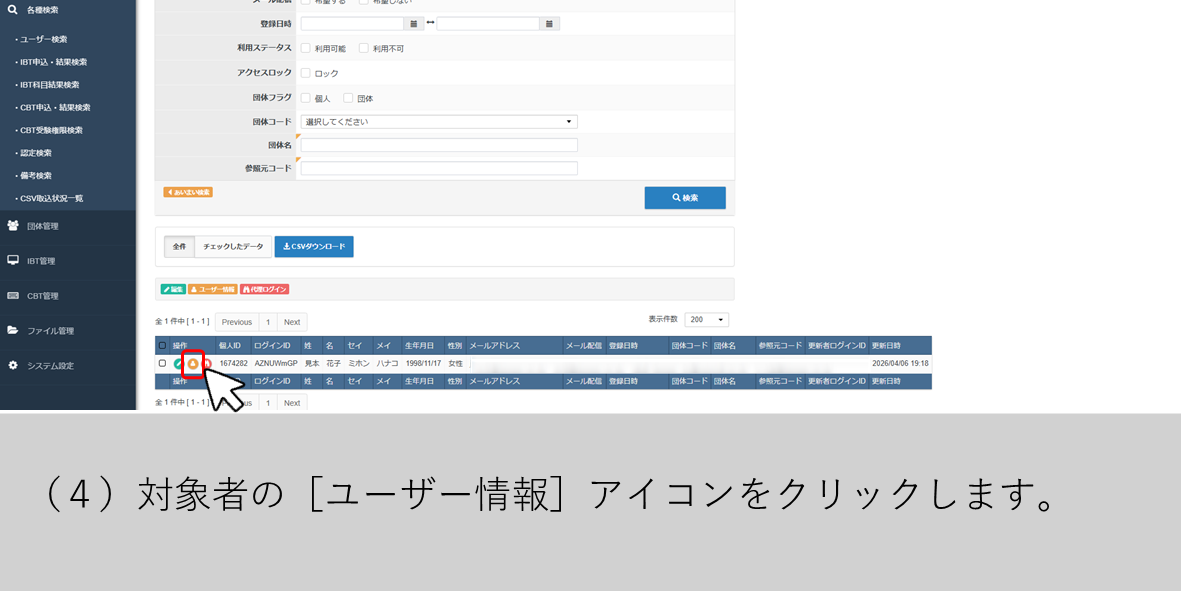This screenshot has width=1181, height=591.
Task: Click the green edit icon in row 1674282
Action: point(179,364)
